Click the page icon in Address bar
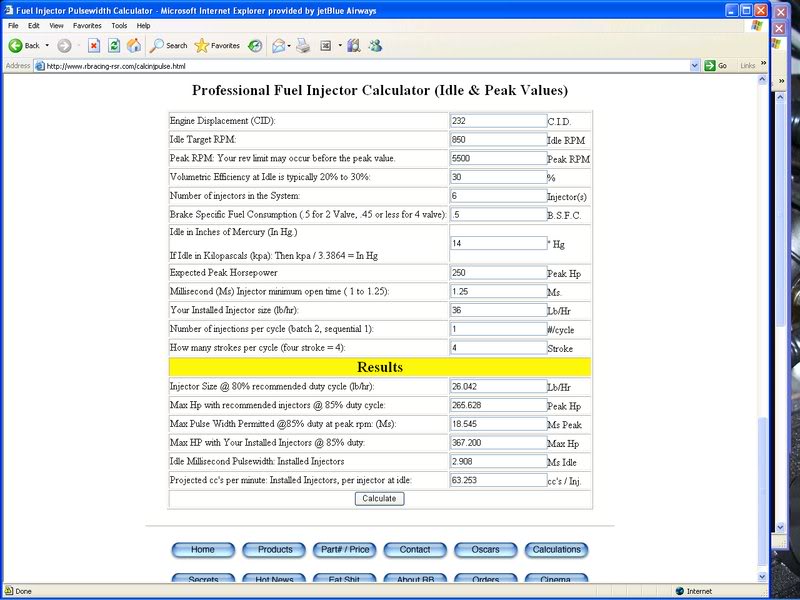Screen dimensions: 800x600 coord(40,66)
